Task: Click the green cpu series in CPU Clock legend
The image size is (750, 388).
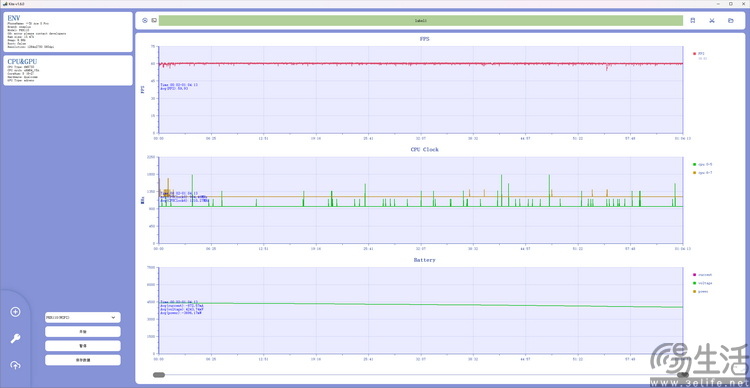Action: (x=703, y=164)
